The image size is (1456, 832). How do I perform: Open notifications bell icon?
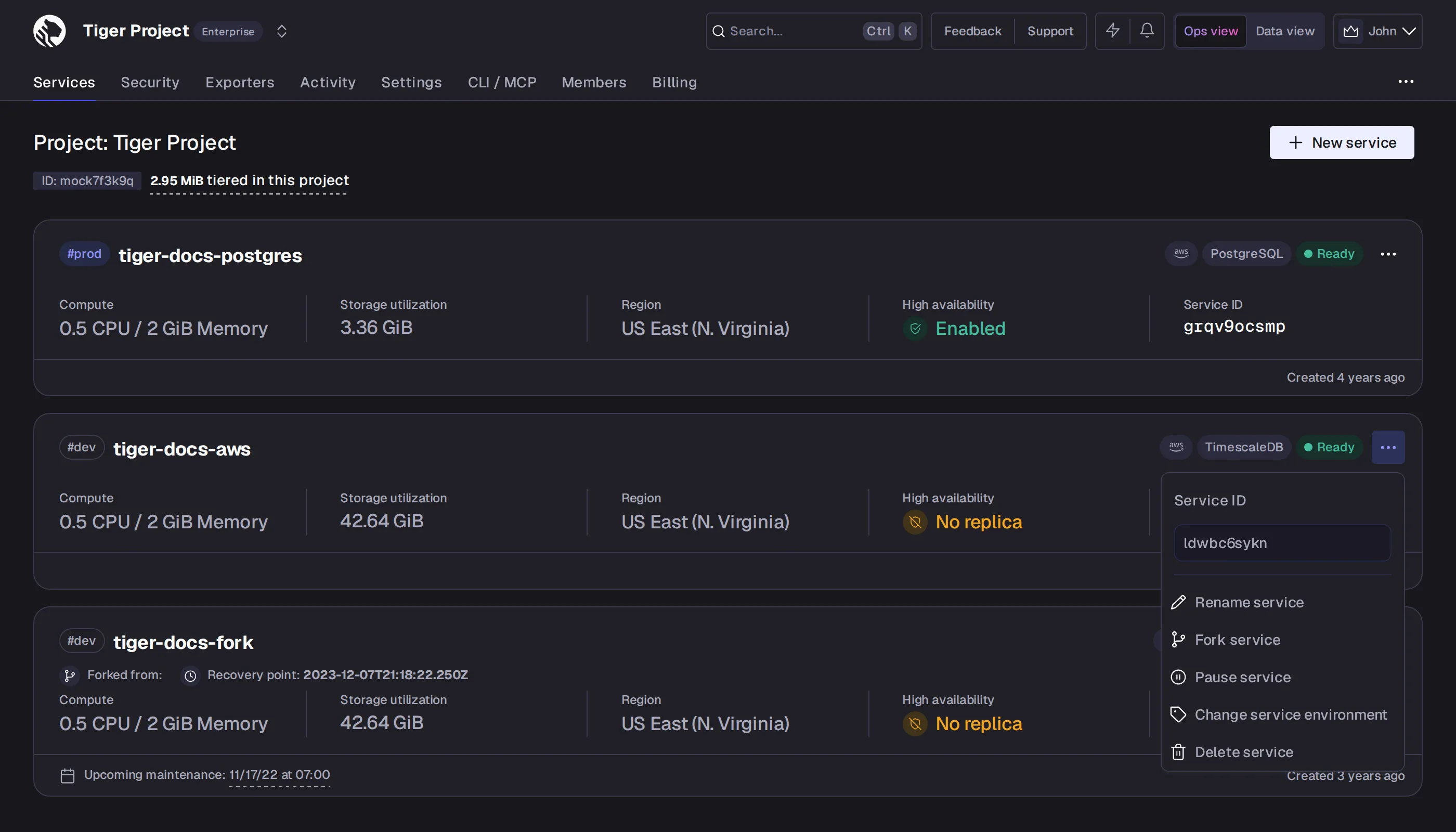[x=1146, y=31]
